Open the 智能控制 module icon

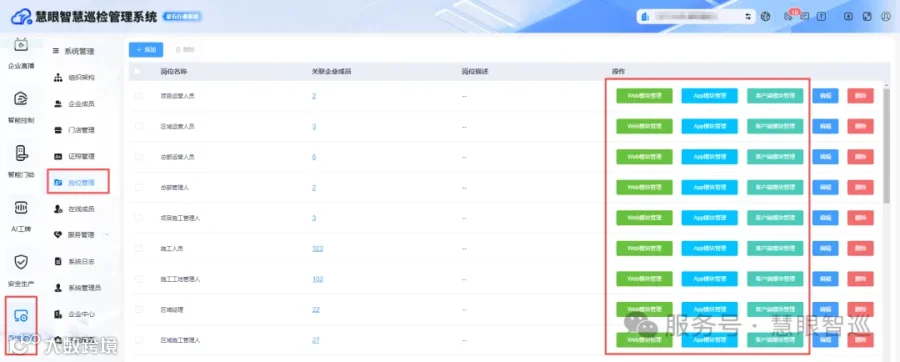(x=21, y=99)
